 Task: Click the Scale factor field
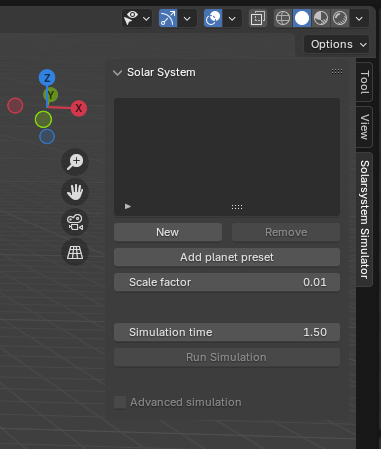pyautogui.click(x=227, y=282)
